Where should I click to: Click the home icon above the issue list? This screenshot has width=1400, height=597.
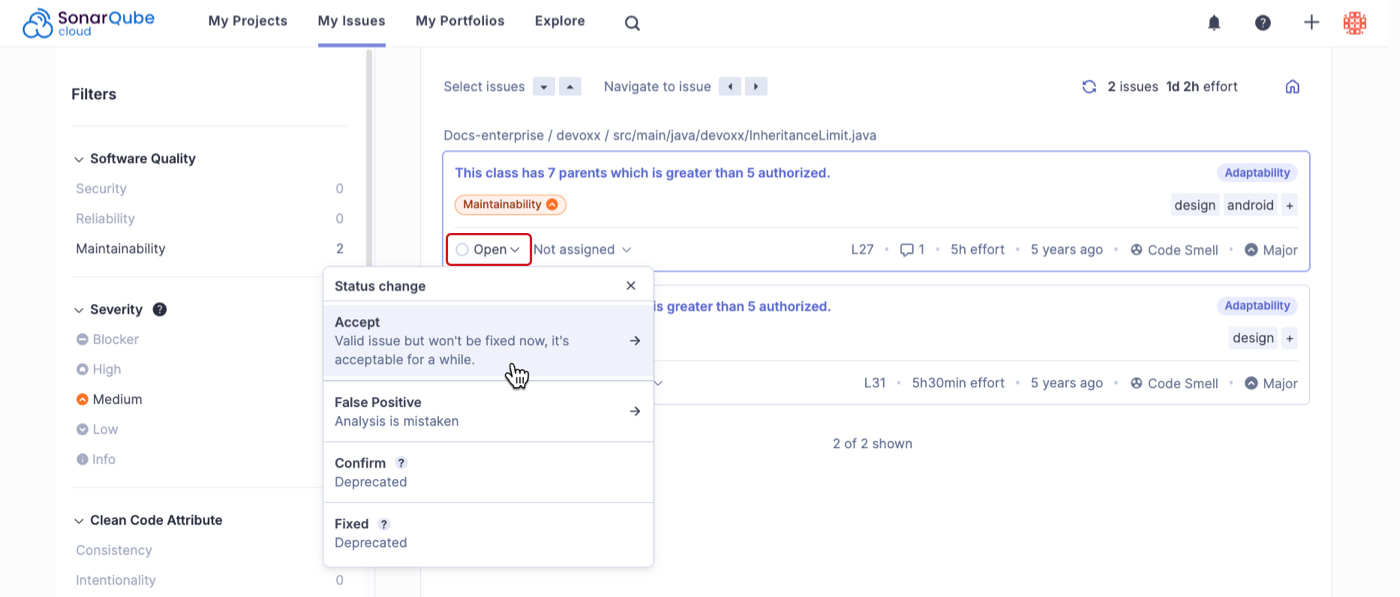point(1292,86)
